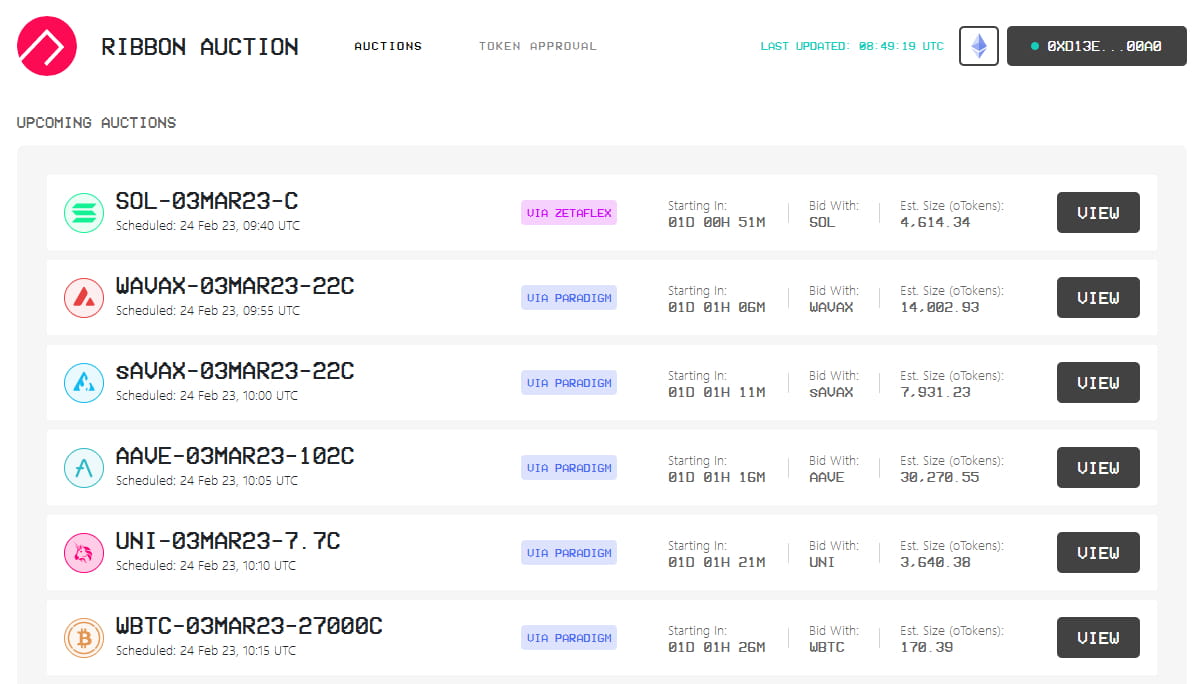Click starting countdown 01D 01H 11M

pos(717,393)
